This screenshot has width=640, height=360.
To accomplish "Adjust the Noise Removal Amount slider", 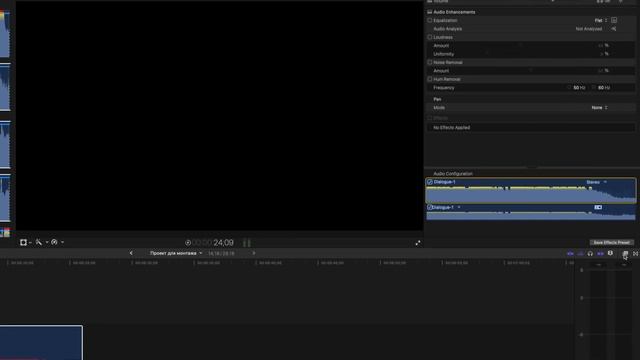I will pos(530,71).
